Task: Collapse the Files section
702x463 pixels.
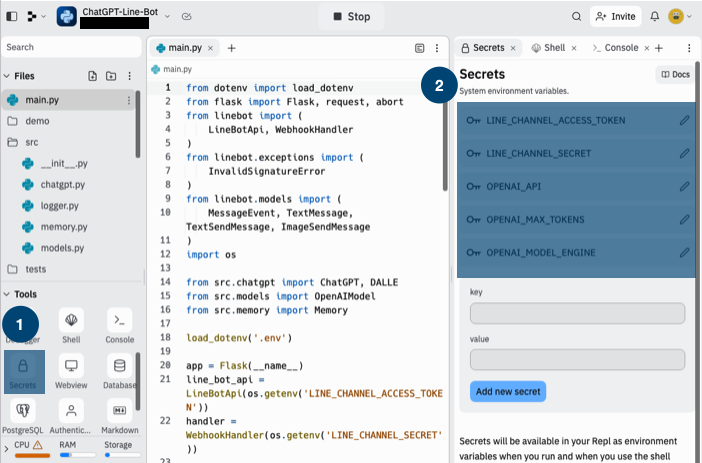Action: pyautogui.click(x=8, y=76)
